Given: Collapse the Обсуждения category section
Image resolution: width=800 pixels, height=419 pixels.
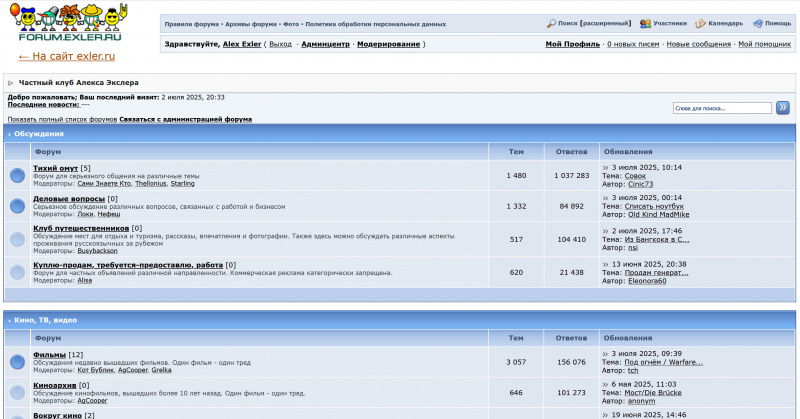Looking at the screenshot, I should point(9,133).
